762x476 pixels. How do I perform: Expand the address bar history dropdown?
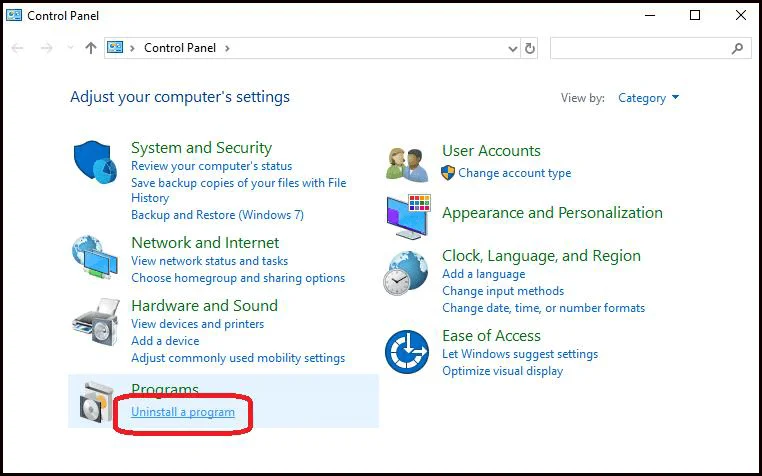tap(512, 49)
